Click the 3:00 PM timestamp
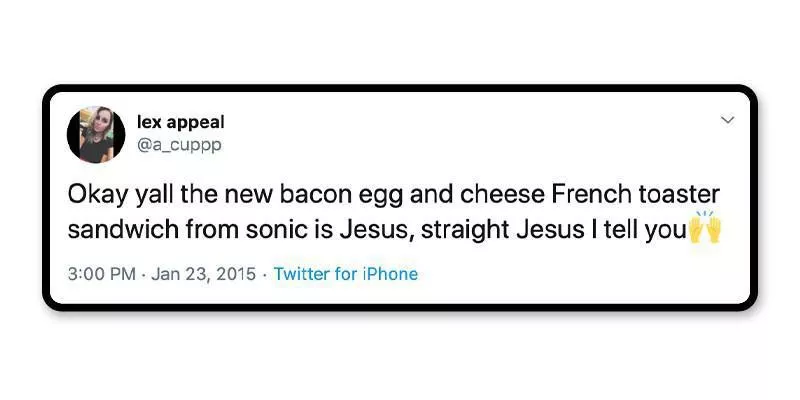800x400 pixels. click(100, 274)
